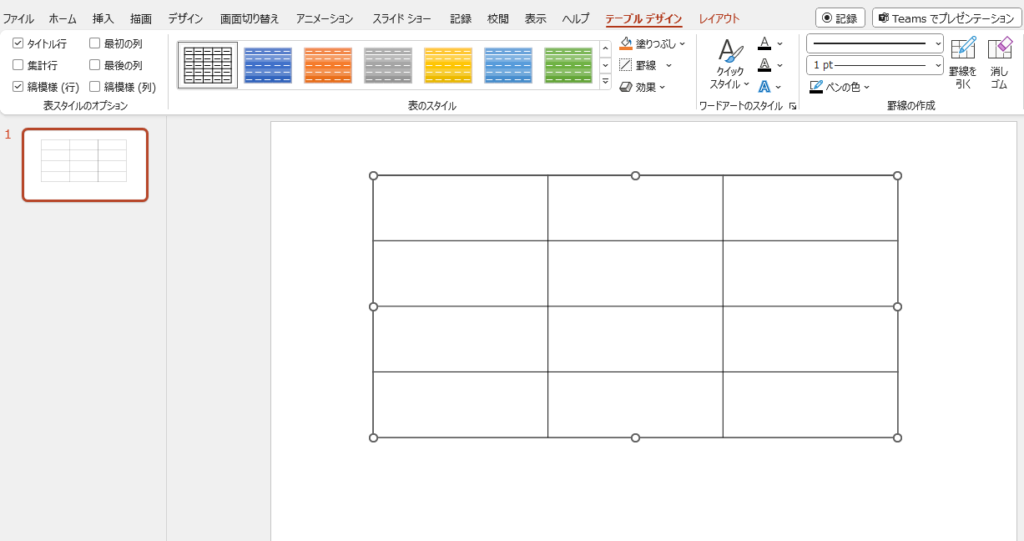This screenshot has width=1024, height=541.
Task: Toggle the 縞模様 (列) checkbox
Action: [95, 87]
